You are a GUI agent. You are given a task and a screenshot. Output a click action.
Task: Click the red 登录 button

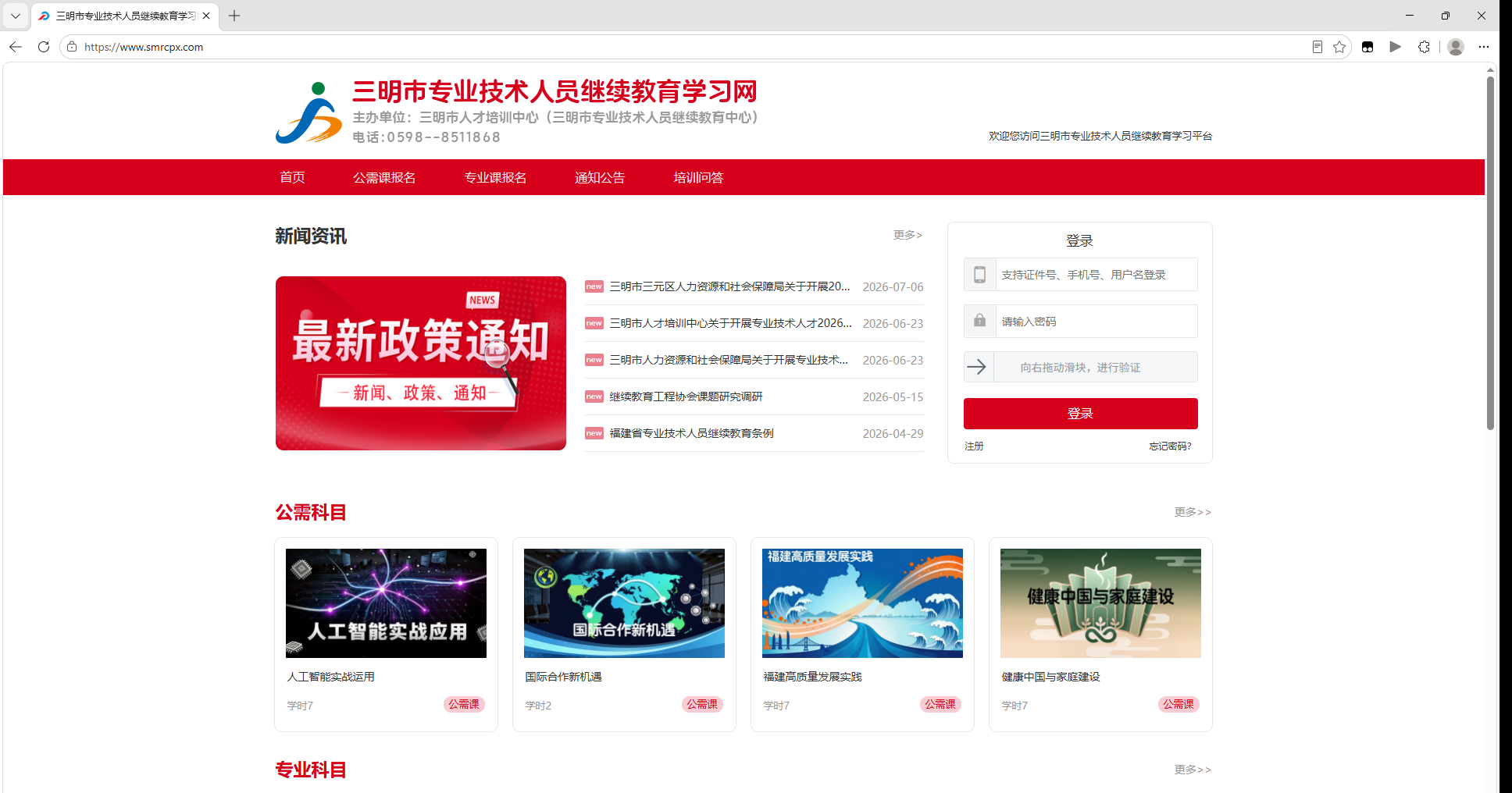coord(1080,414)
